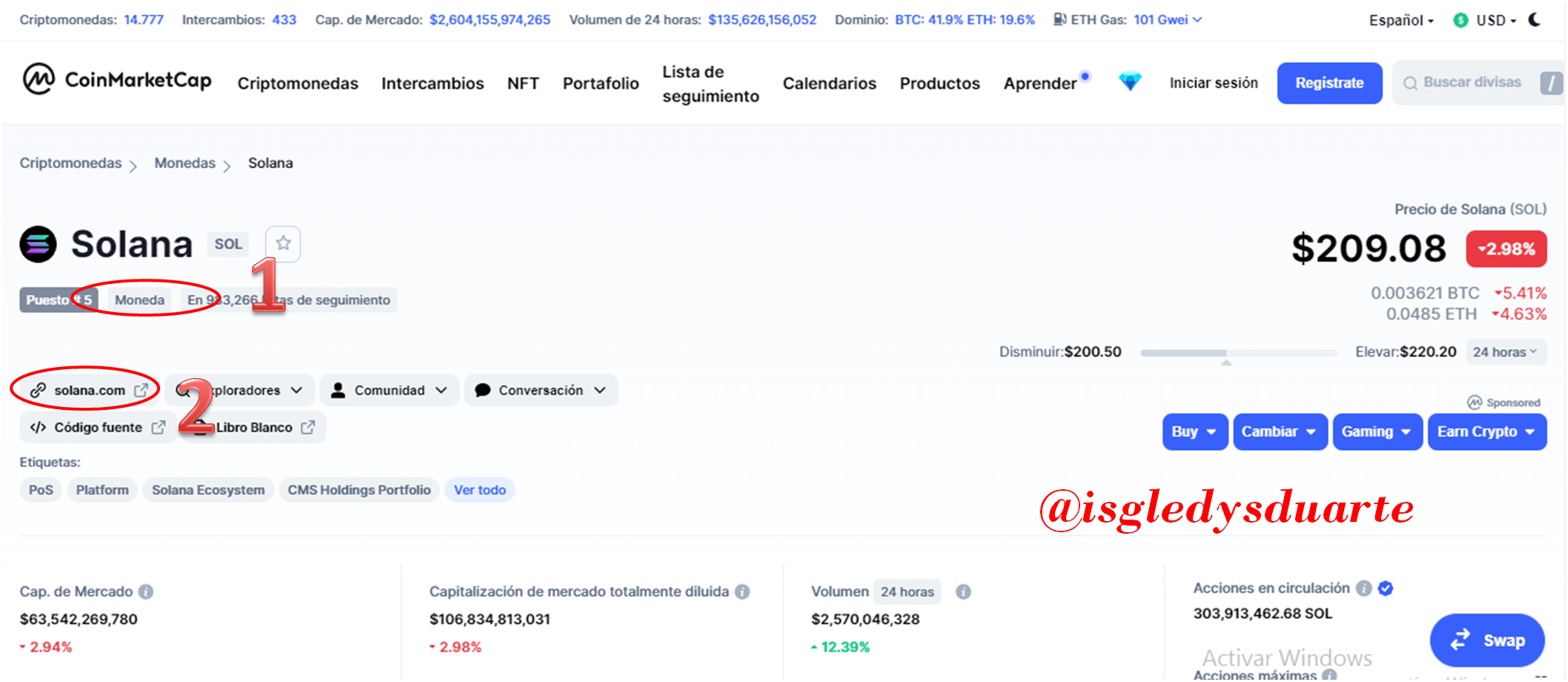Click info icon next to Cap. de Mercado
Viewport: 1568px width, 682px height.
146,592
